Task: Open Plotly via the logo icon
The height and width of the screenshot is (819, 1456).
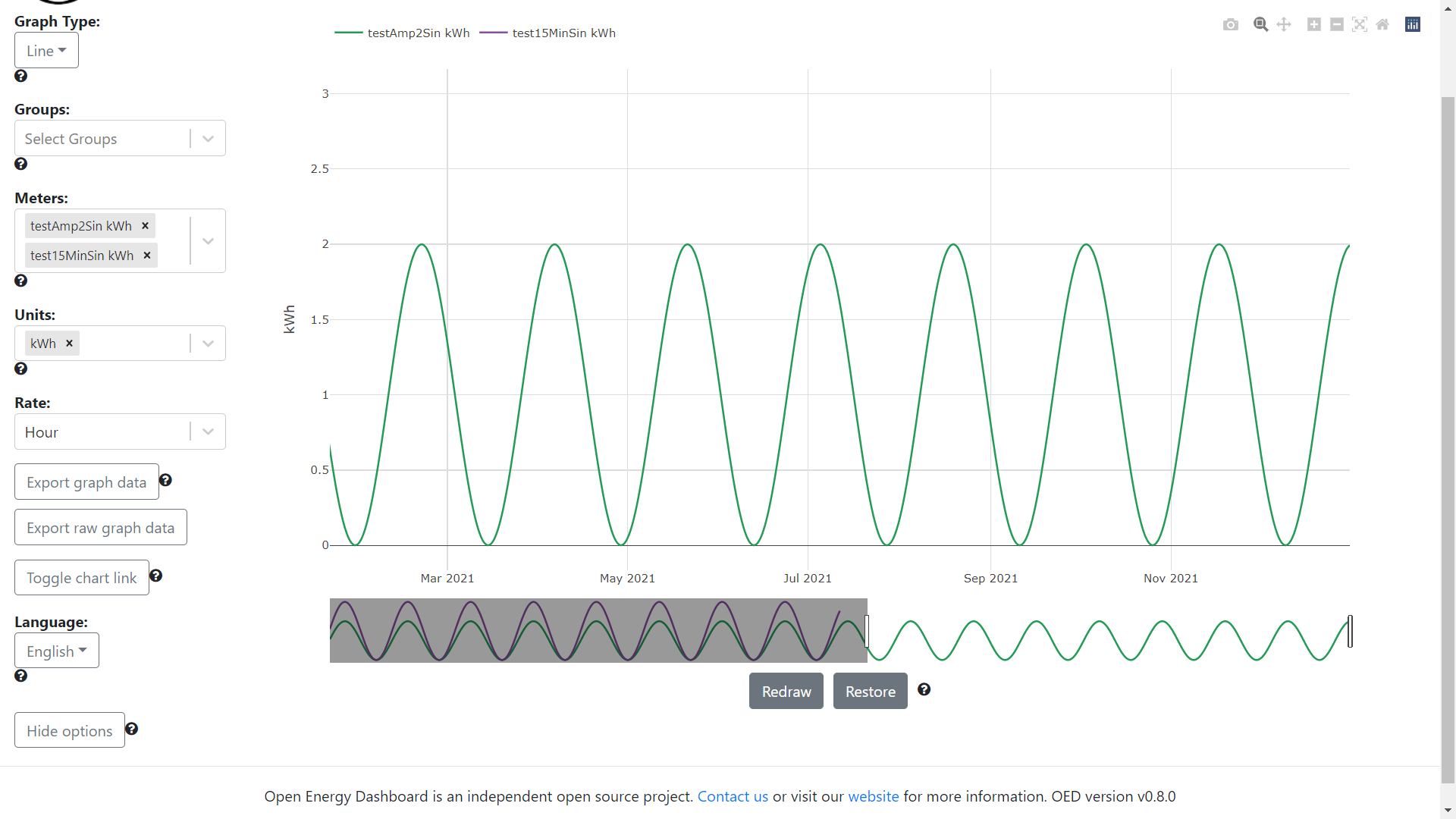Action: [1413, 24]
